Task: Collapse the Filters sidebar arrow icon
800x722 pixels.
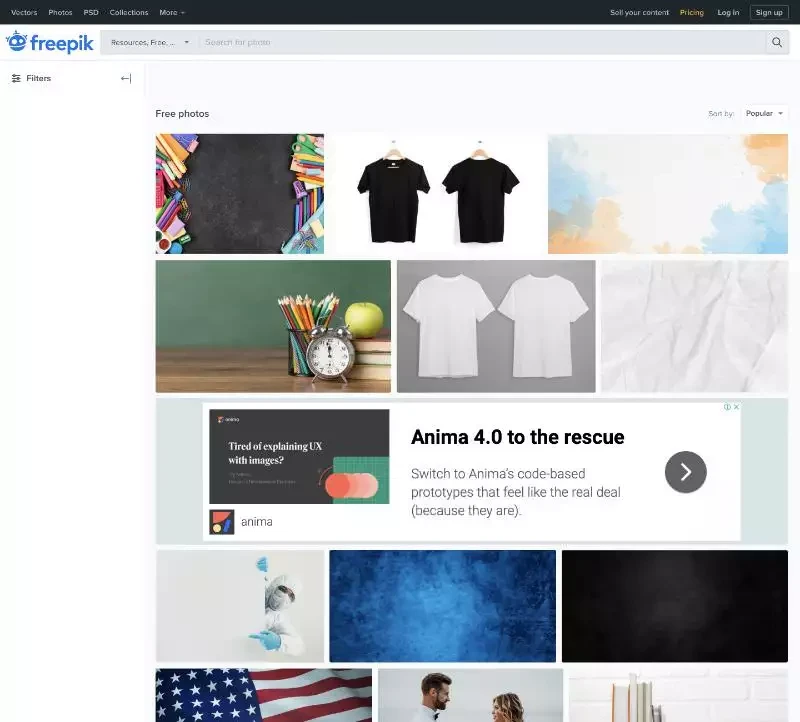Action: (x=126, y=79)
